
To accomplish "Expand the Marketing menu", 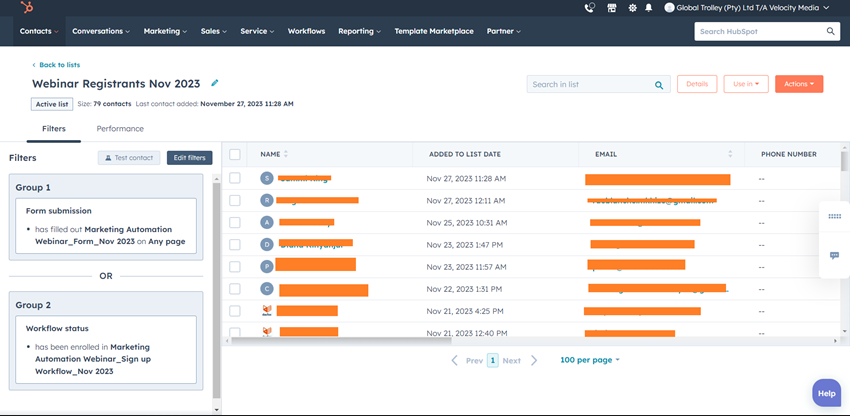I will (x=165, y=31).
